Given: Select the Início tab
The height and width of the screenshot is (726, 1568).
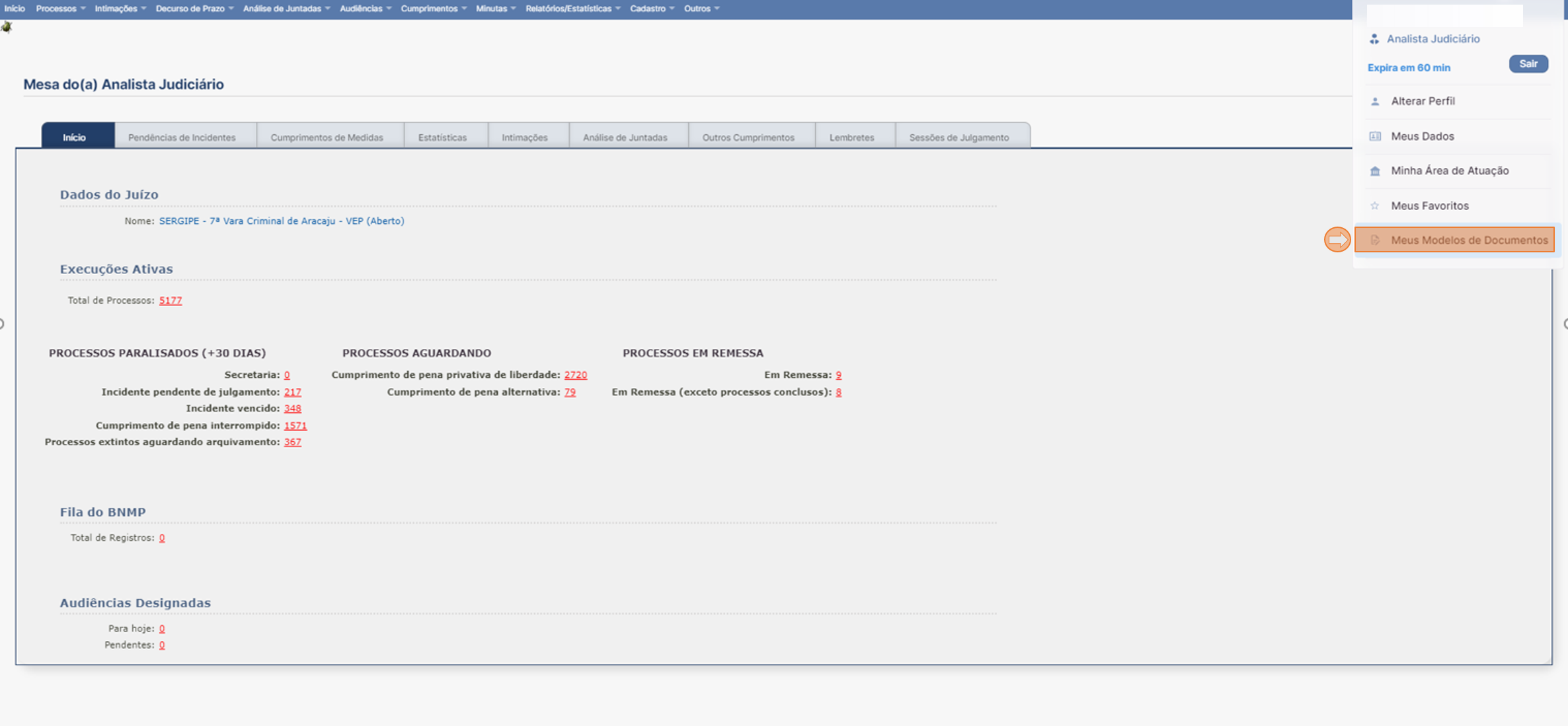Looking at the screenshot, I should click(x=78, y=136).
